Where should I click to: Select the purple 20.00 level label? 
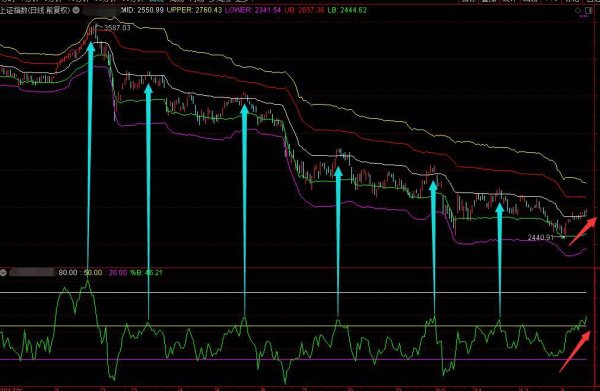[x=118, y=273]
